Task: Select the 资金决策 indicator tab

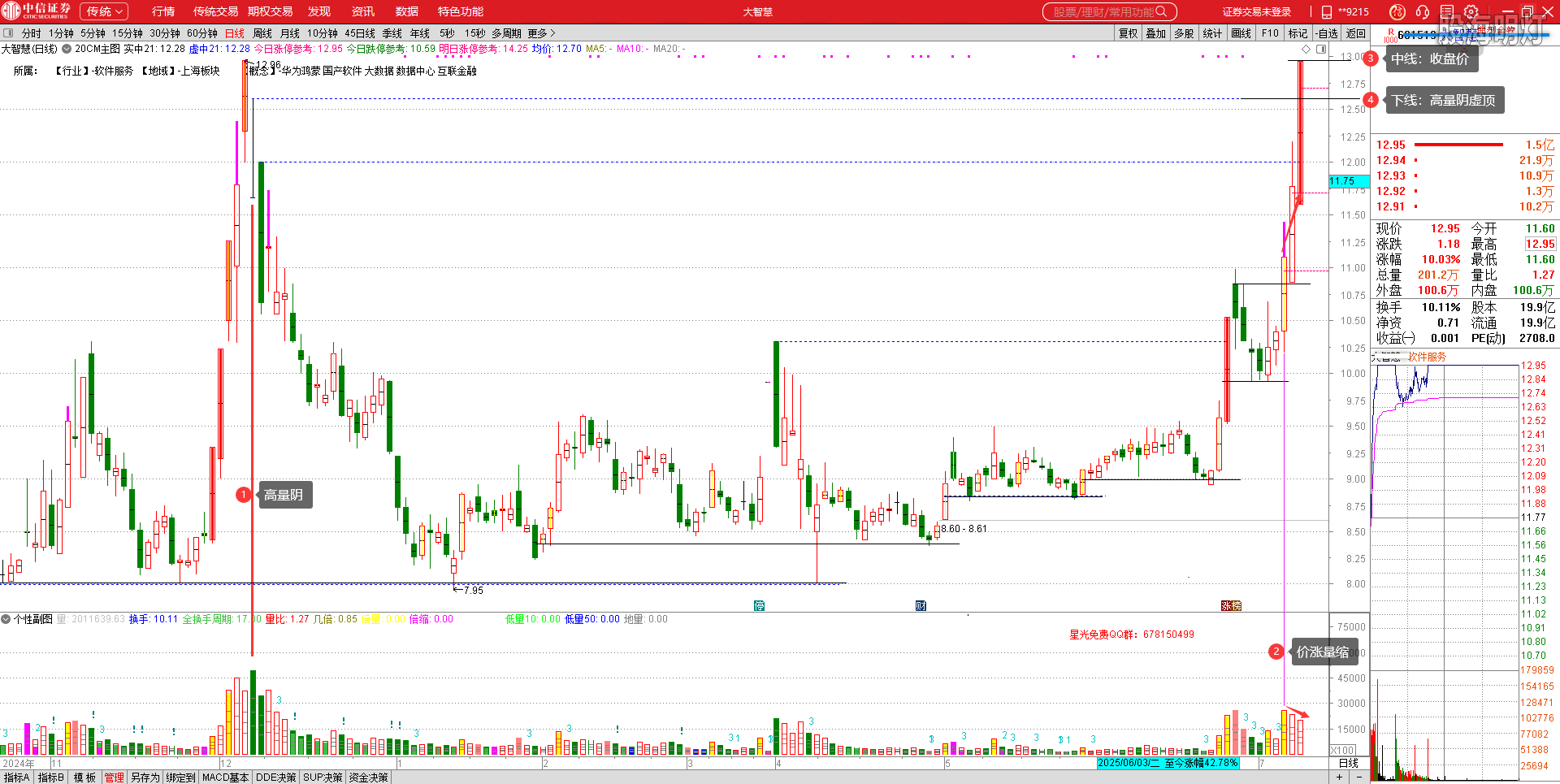Action: (369, 778)
